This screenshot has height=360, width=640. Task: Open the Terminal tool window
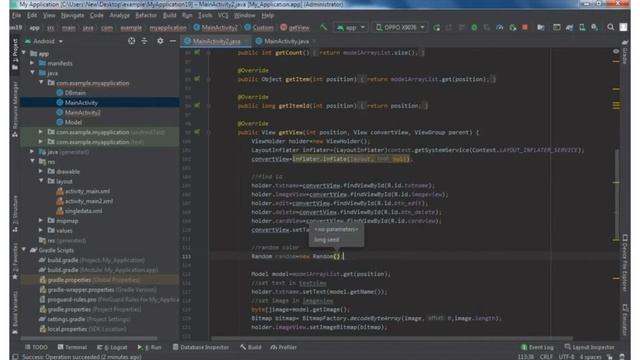[72, 347]
